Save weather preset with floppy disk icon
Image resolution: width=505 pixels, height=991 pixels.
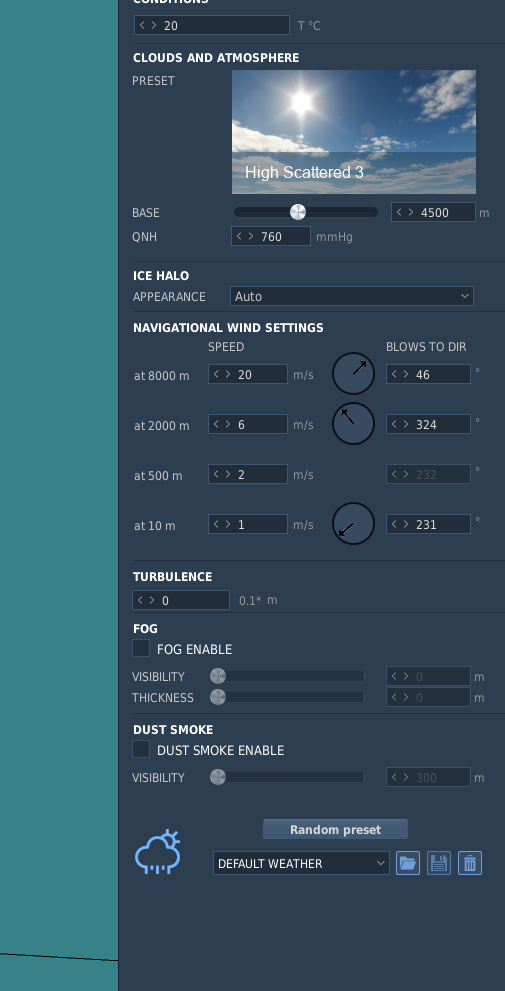click(x=439, y=863)
